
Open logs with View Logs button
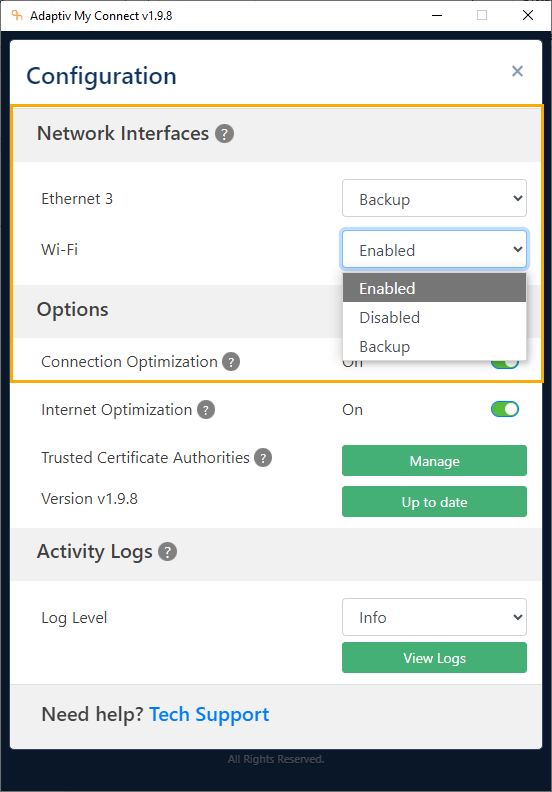coord(434,658)
